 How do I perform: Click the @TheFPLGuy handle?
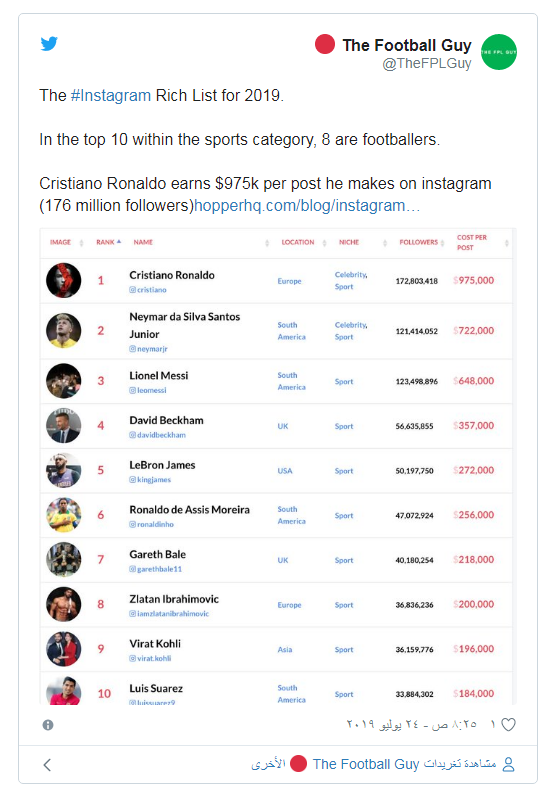pyautogui.click(x=427, y=63)
